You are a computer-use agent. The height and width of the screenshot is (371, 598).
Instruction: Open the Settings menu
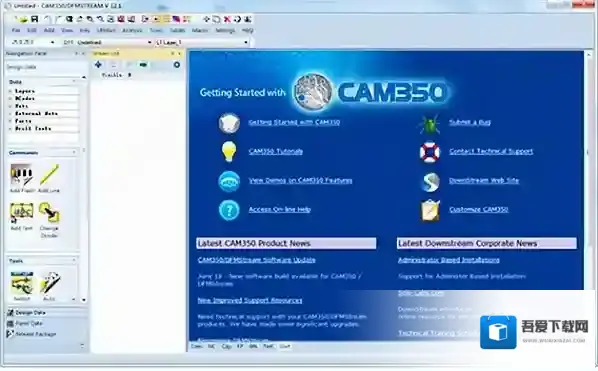pyautogui.click(x=225, y=30)
